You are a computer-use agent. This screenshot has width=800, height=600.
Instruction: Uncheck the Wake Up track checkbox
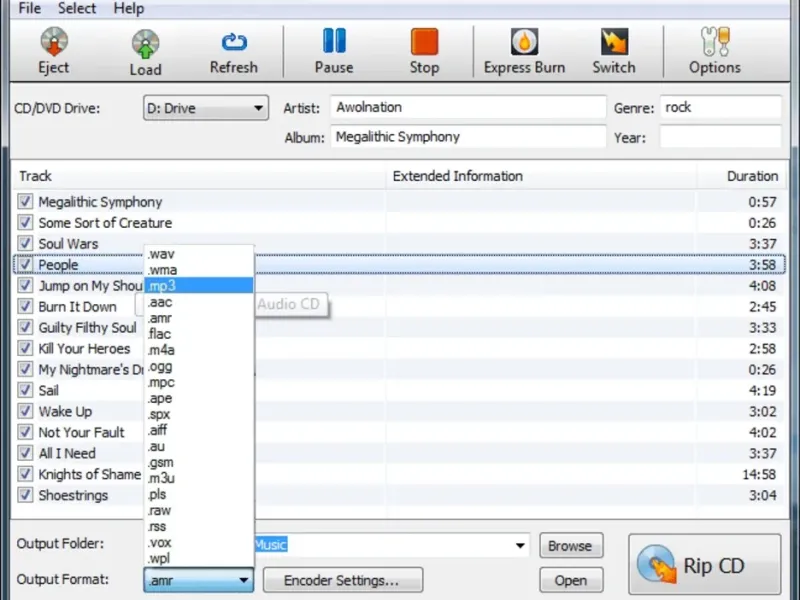coord(25,411)
